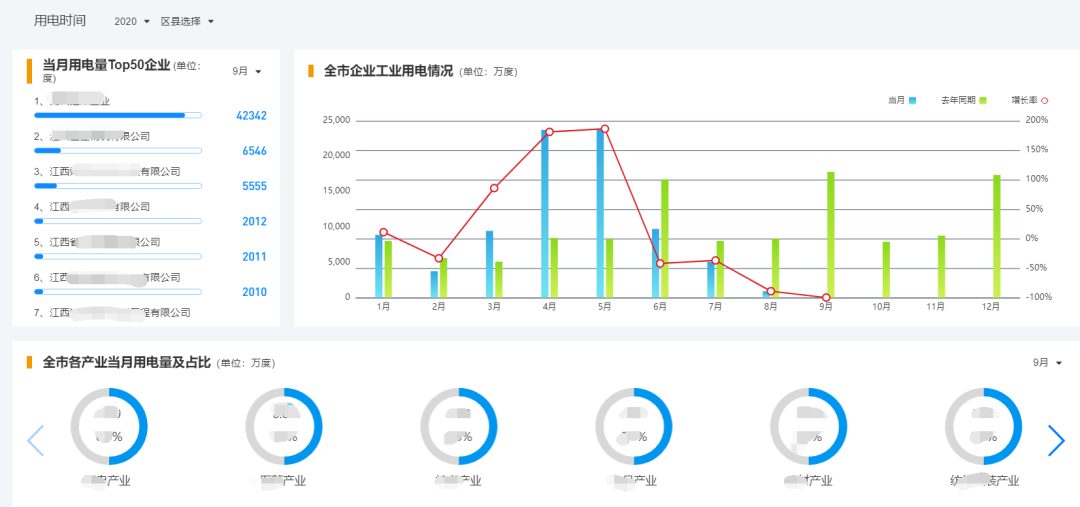Click the third-ranked company value 5555

point(254,186)
